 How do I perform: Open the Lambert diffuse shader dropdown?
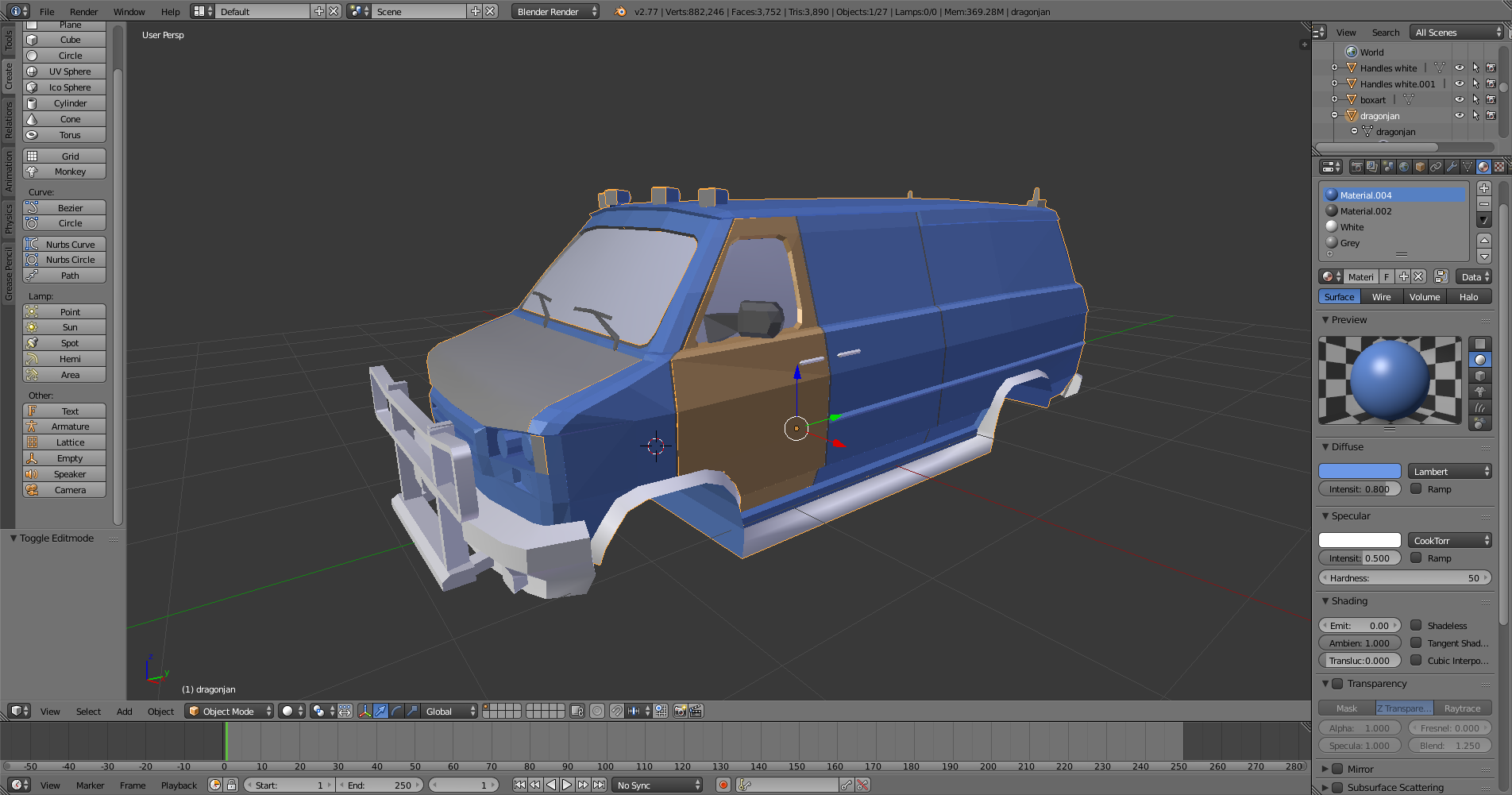pos(1449,472)
